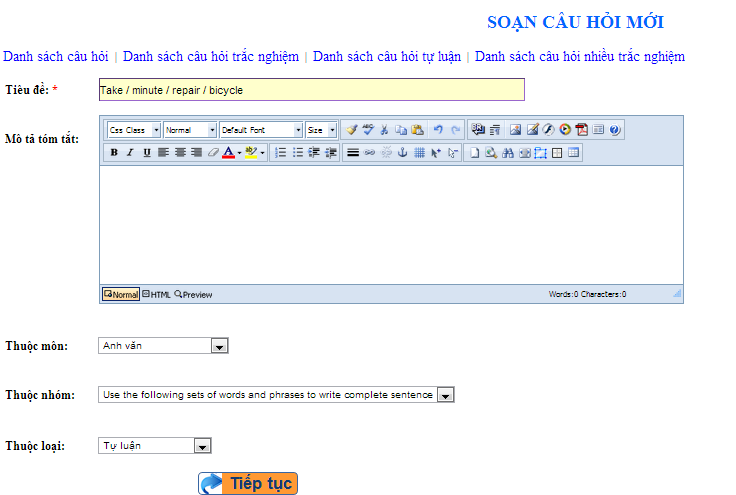The image size is (736, 495).
Task: Insert Flash with the Flash icon
Action: coord(548,130)
